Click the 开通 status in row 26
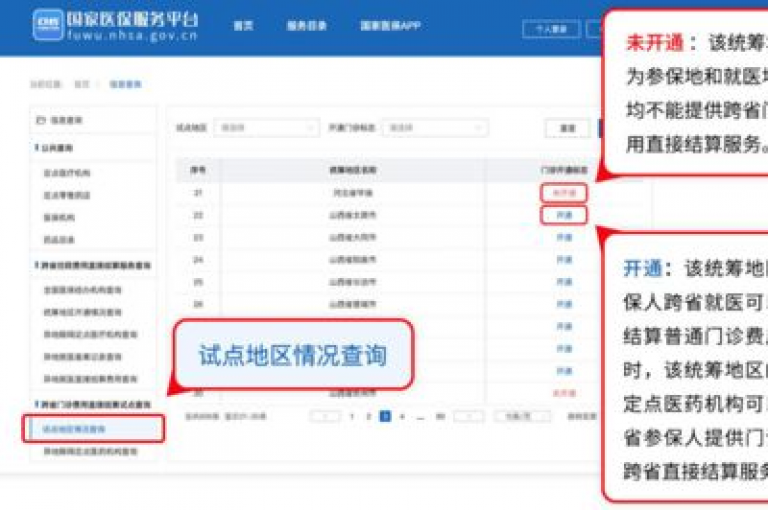Screen dimensions: 768x510 coord(564,304)
